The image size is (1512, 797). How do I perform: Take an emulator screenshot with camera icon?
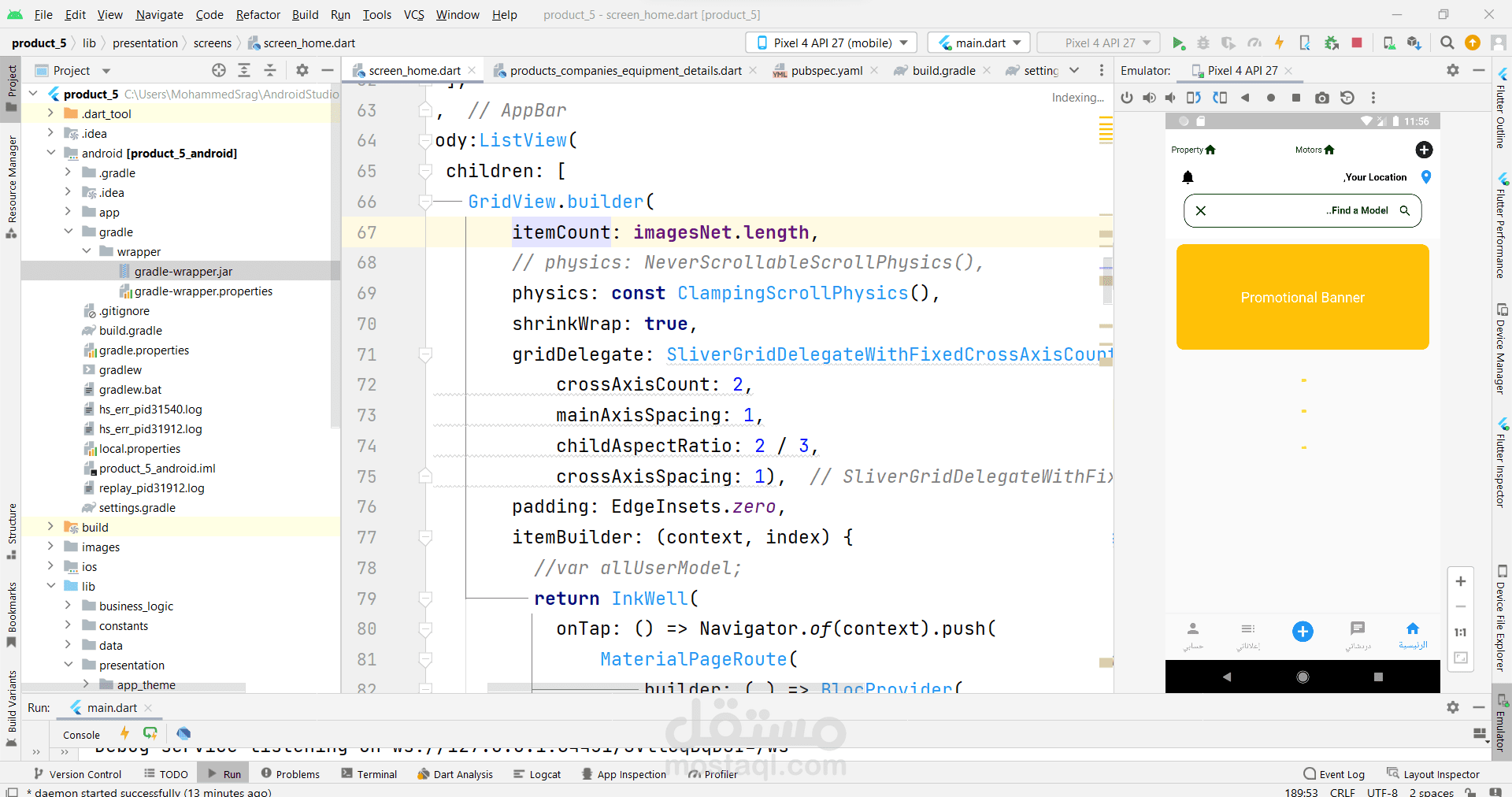point(1321,98)
